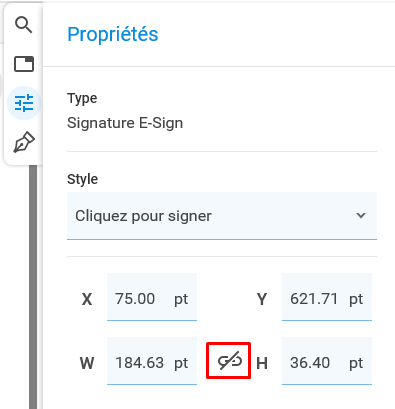Click the Type section label

coord(82,99)
